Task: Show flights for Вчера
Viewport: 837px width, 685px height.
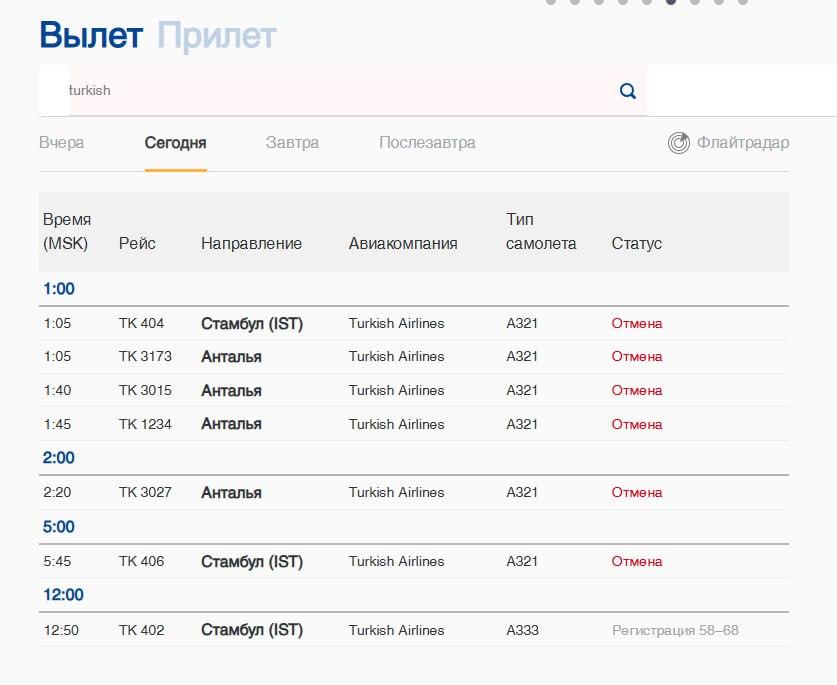Action: (62, 143)
